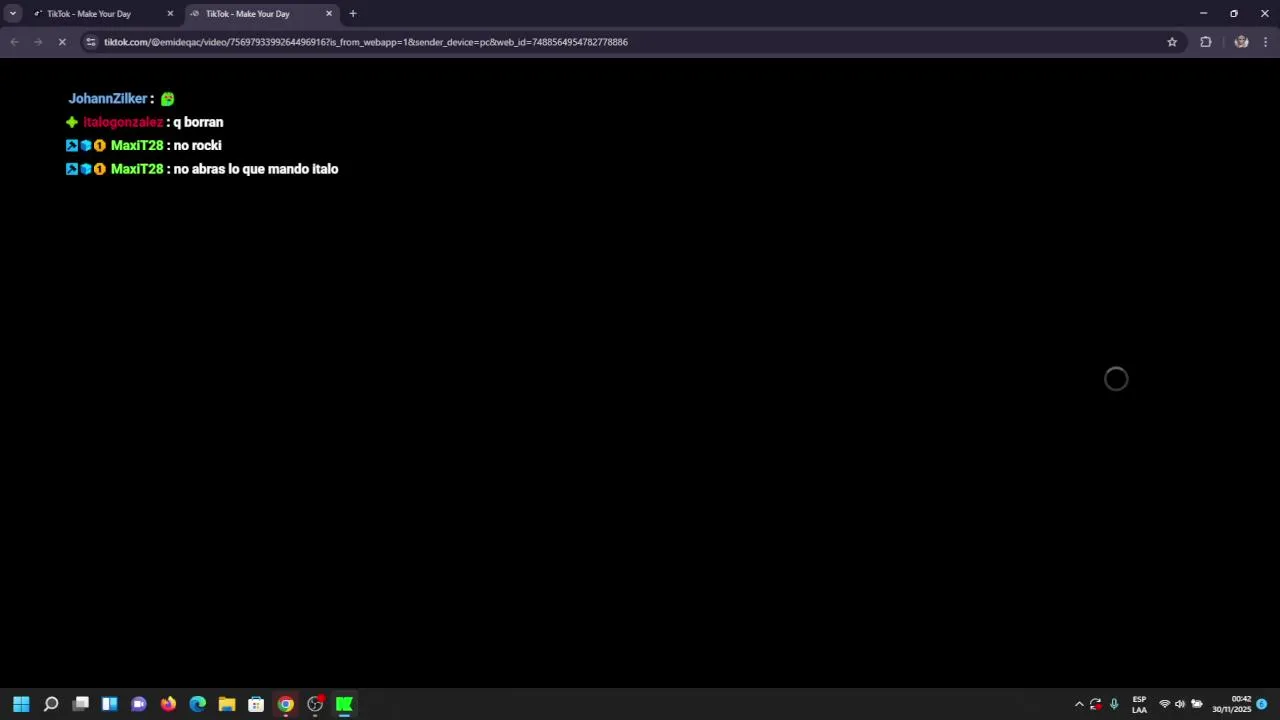Launch Microsoft Edge from taskbar
Screen dimensions: 1280x720
(198, 704)
